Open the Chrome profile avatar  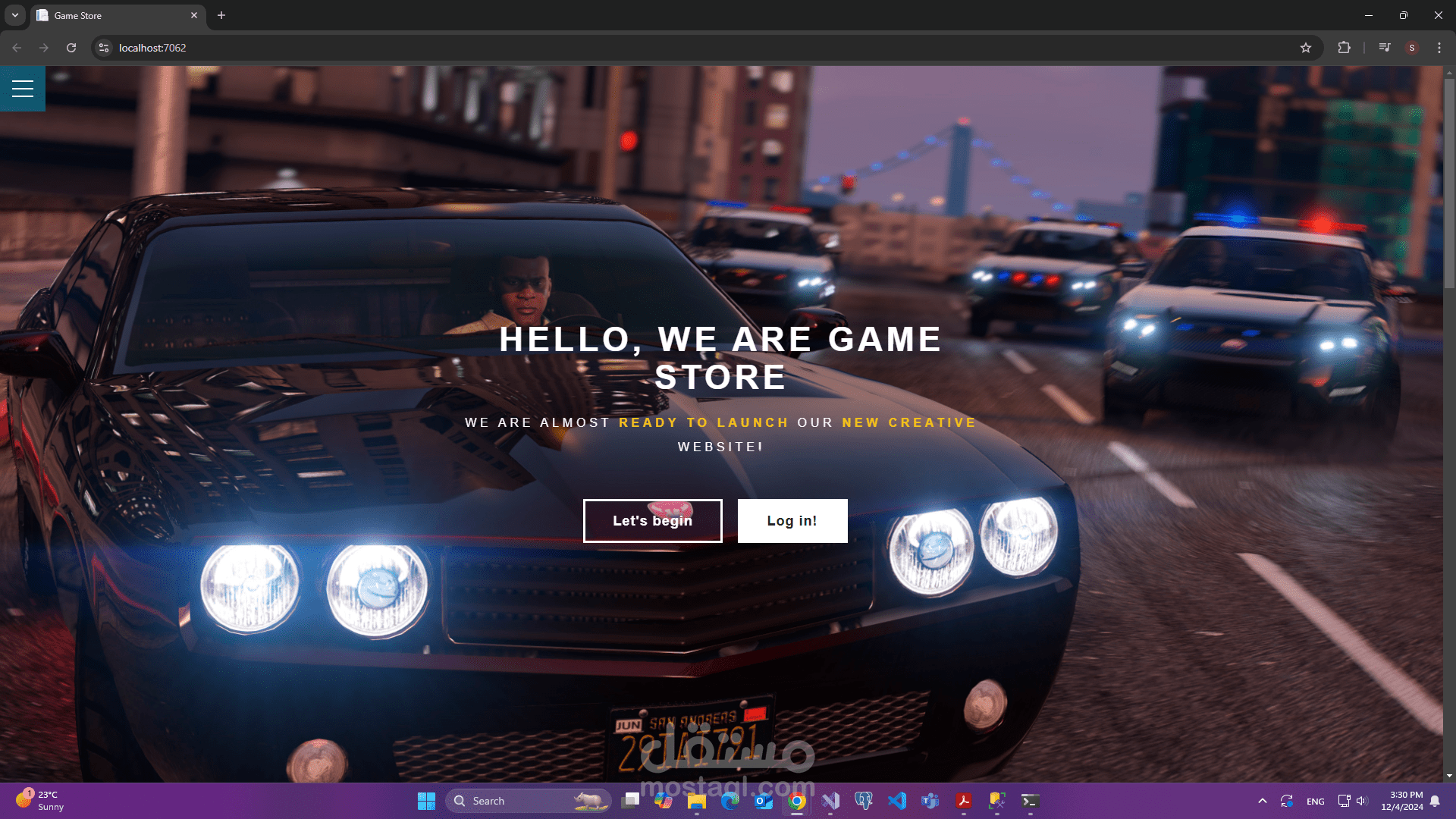coord(1412,48)
